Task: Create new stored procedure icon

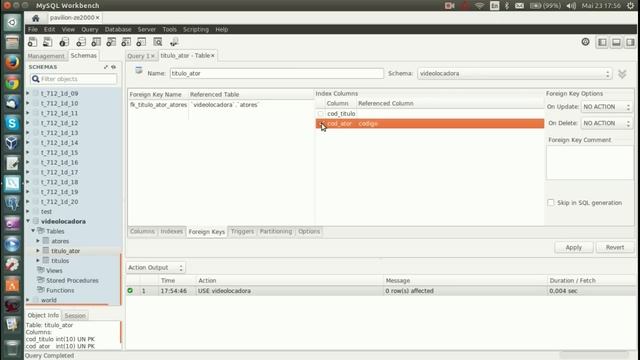Action: (x=126, y=42)
